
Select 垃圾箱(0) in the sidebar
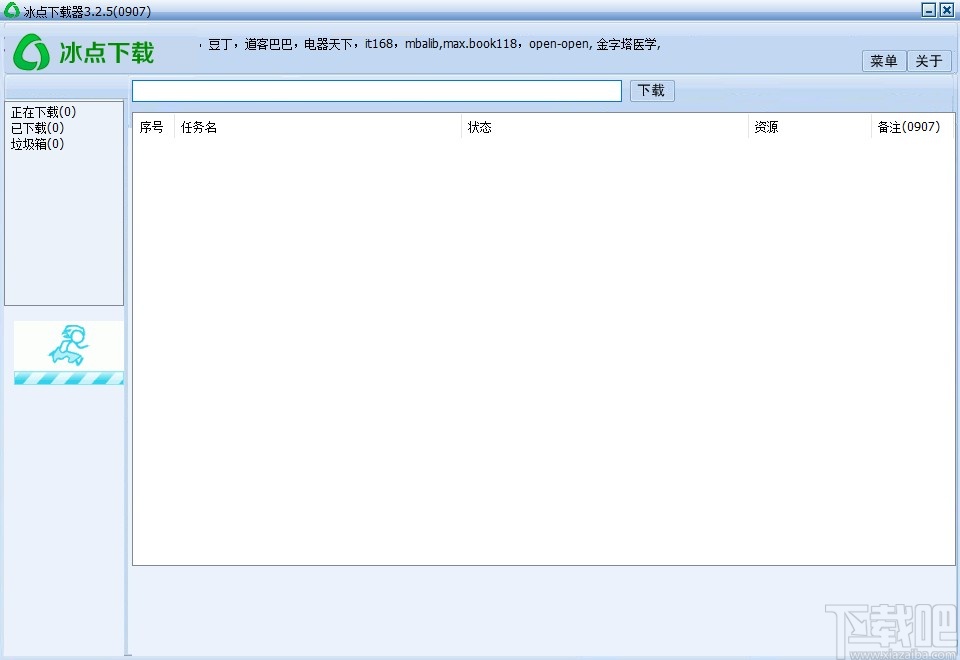click(x=37, y=144)
